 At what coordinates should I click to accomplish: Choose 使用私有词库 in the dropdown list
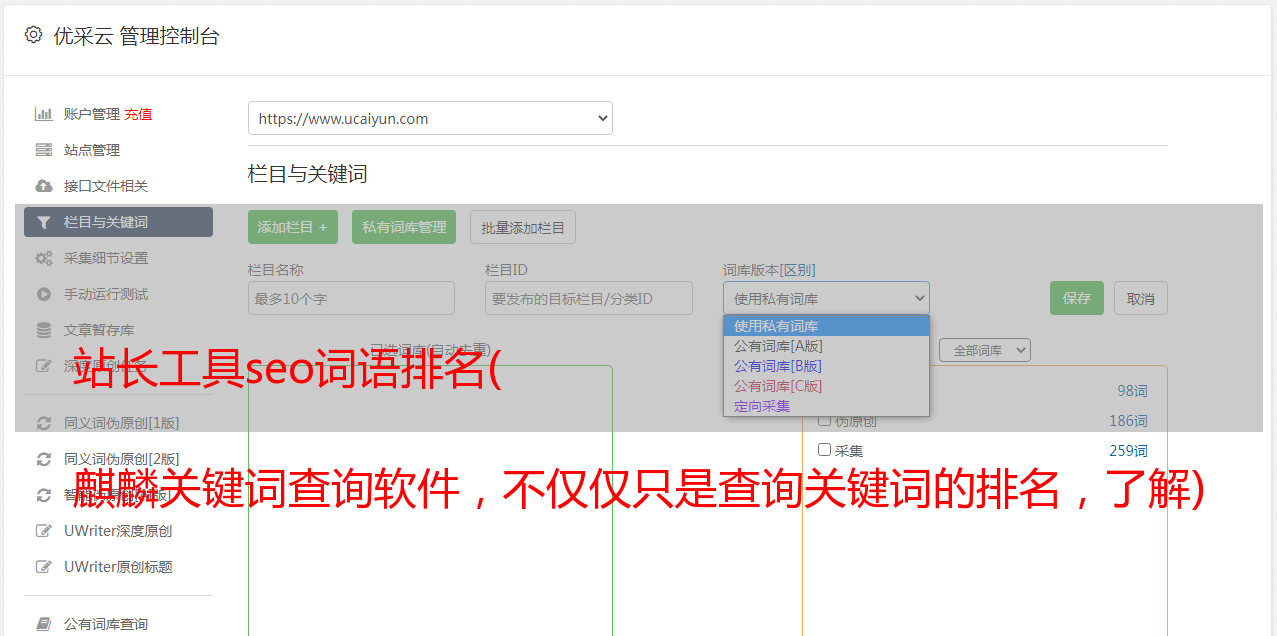[x=826, y=326]
